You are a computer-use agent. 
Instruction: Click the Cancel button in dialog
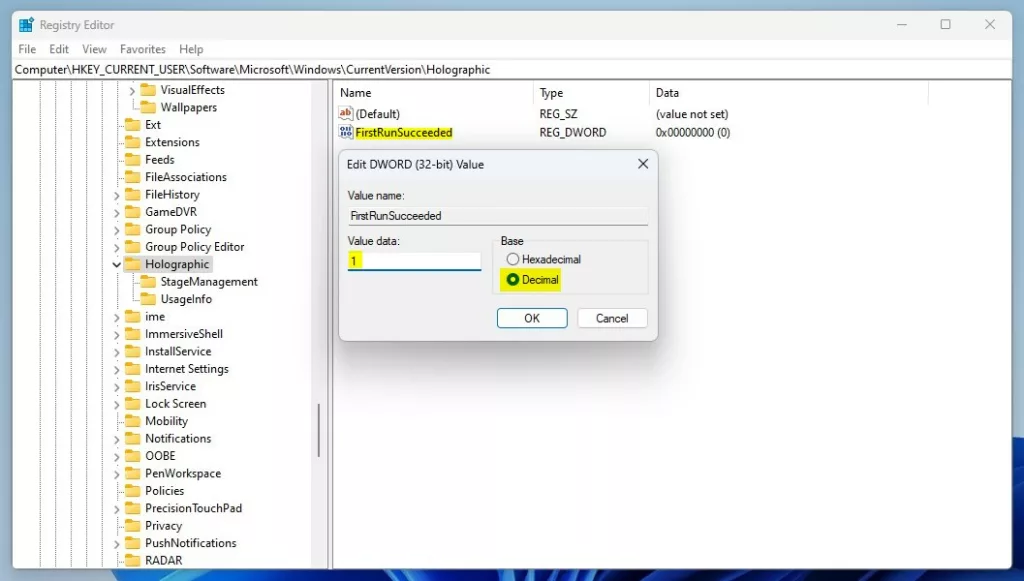[612, 318]
